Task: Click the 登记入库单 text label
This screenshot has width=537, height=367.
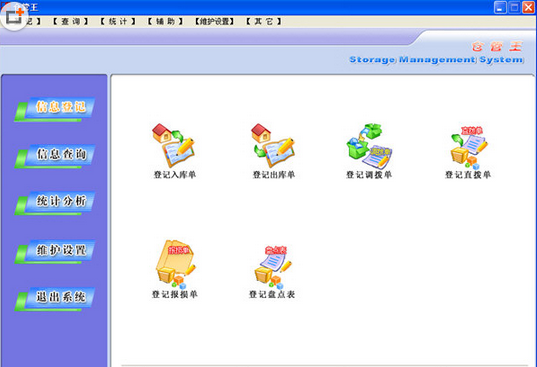Action: (x=175, y=175)
